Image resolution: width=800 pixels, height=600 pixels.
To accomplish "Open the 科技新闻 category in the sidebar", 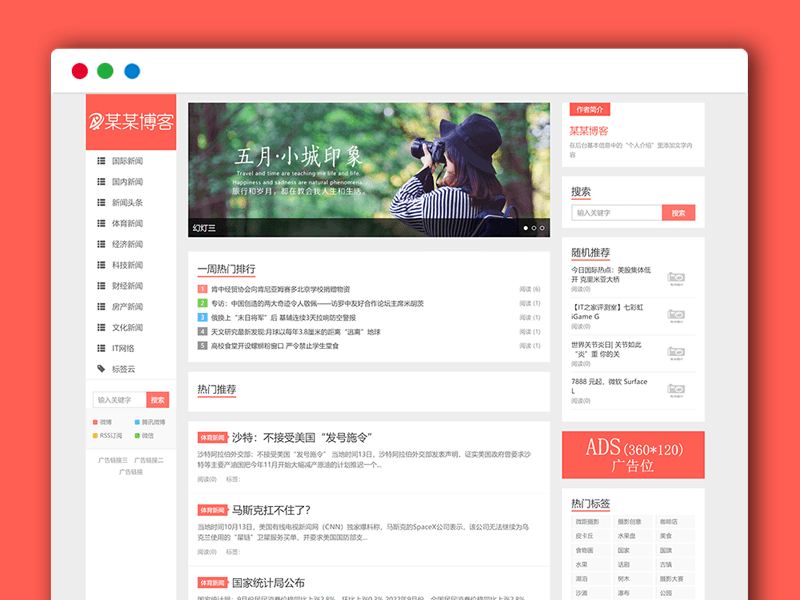I will pyautogui.click(x=128, y=265).
